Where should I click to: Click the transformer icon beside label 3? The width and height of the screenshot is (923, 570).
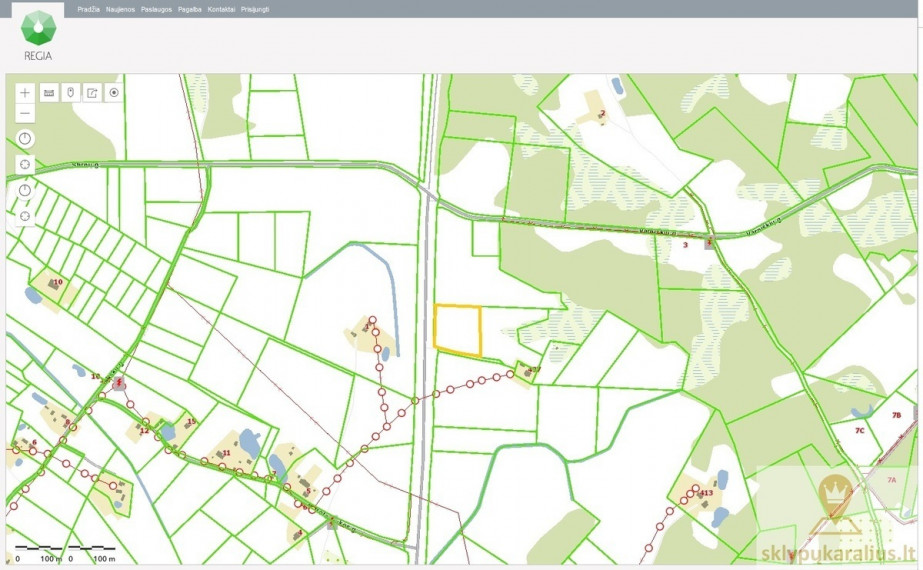pos(710,243)
